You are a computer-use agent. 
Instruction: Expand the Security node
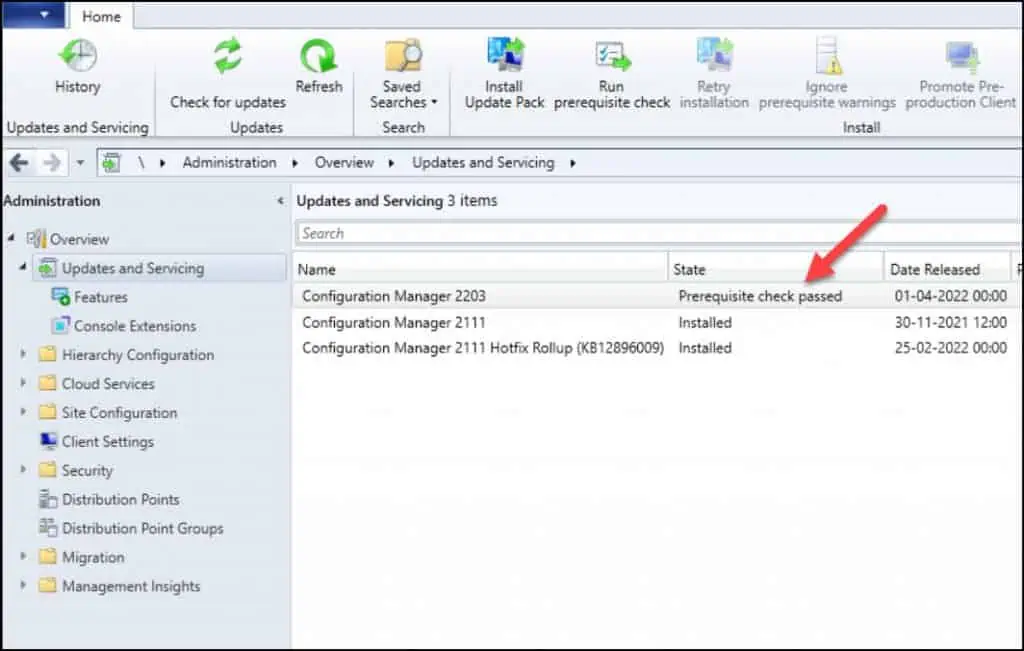(x=23, y=469)
